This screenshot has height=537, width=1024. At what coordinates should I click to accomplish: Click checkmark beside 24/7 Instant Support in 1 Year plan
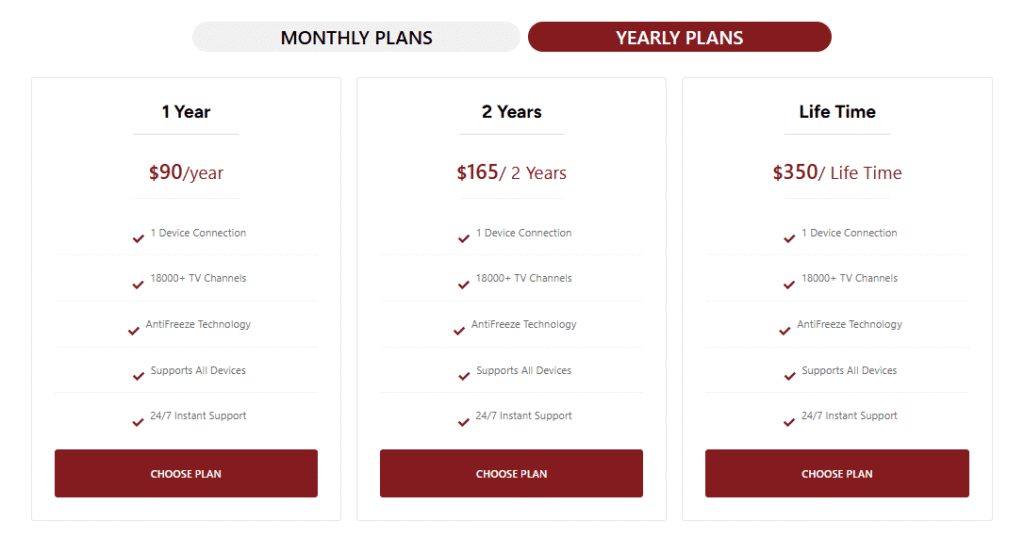coord(138,422)
